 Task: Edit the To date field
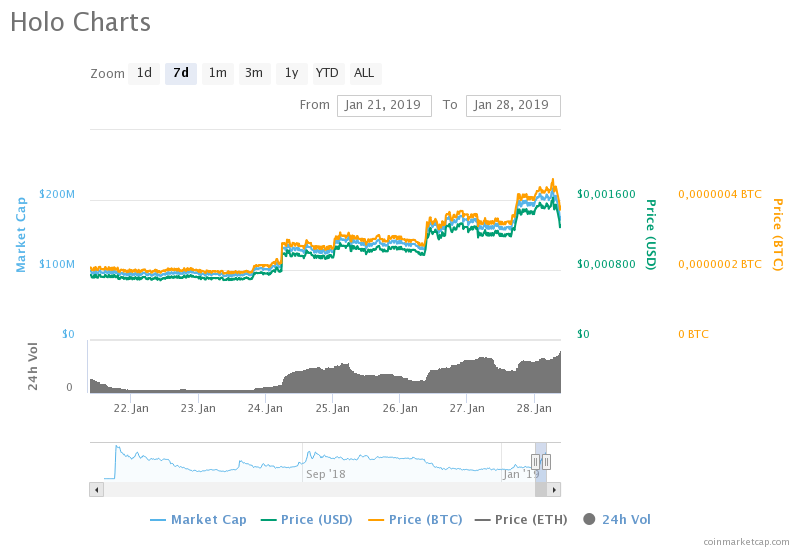pos(513,106)
